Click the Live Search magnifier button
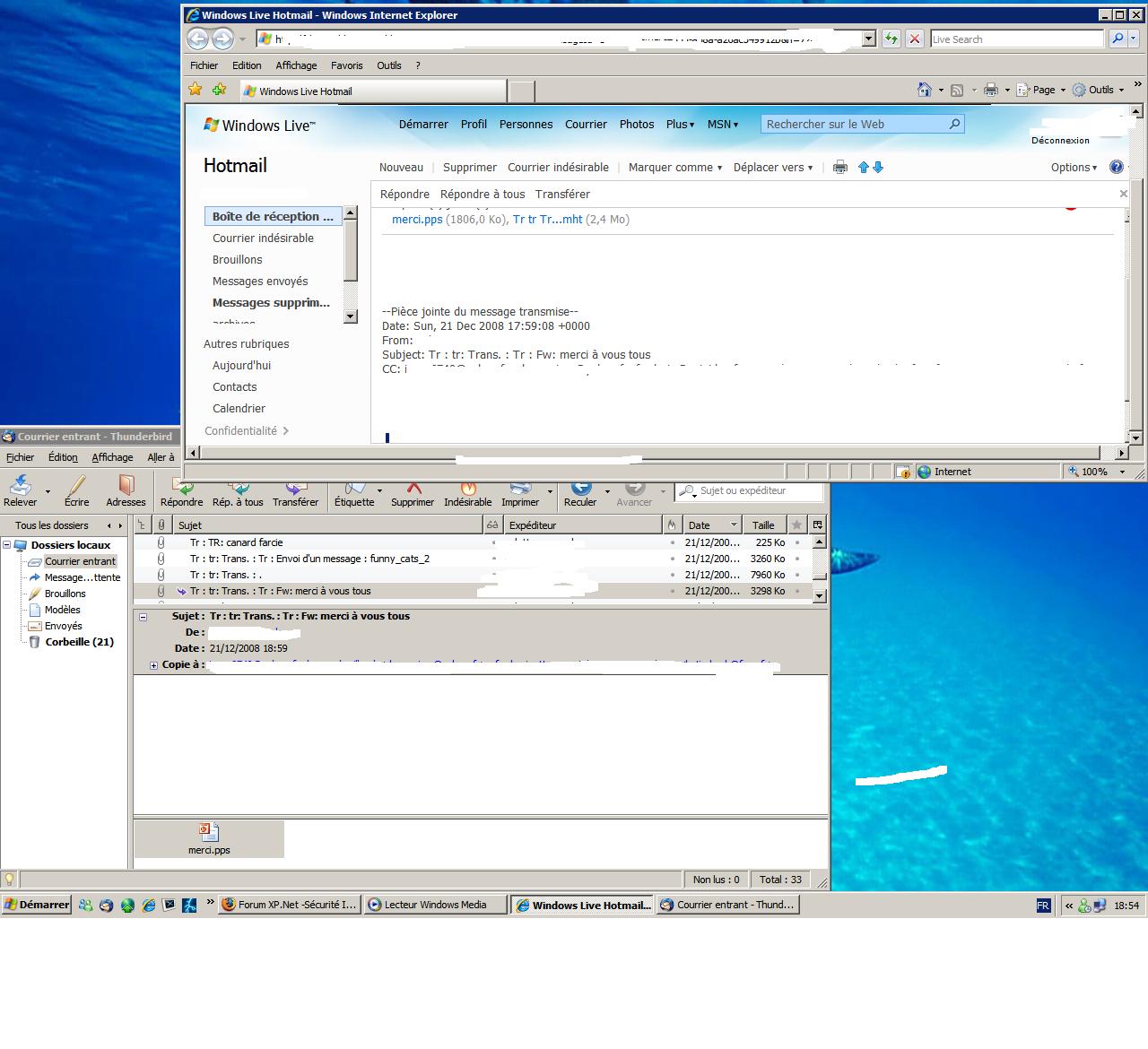Screen dimensions: 1148x1049 pyautogui.click(x=1117, y=39)
